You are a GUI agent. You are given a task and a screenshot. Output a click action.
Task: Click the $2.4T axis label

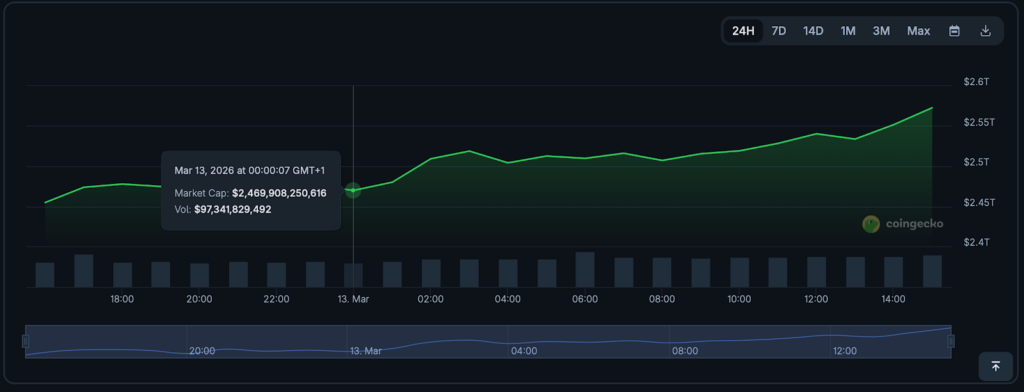tap(976, 242)
